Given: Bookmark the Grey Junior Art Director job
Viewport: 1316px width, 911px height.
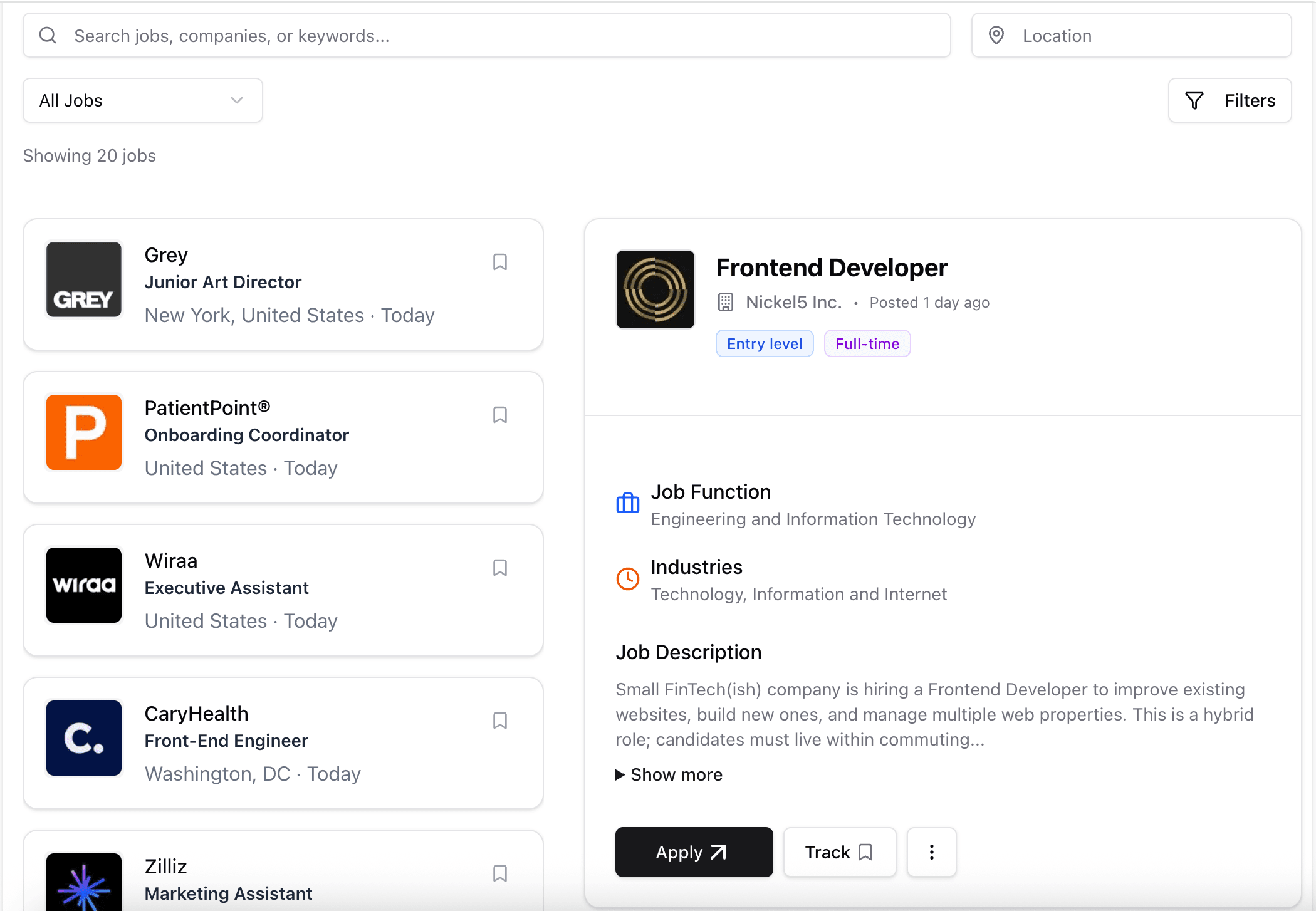Looking at the screenshot, I should (x=499, y=262).
